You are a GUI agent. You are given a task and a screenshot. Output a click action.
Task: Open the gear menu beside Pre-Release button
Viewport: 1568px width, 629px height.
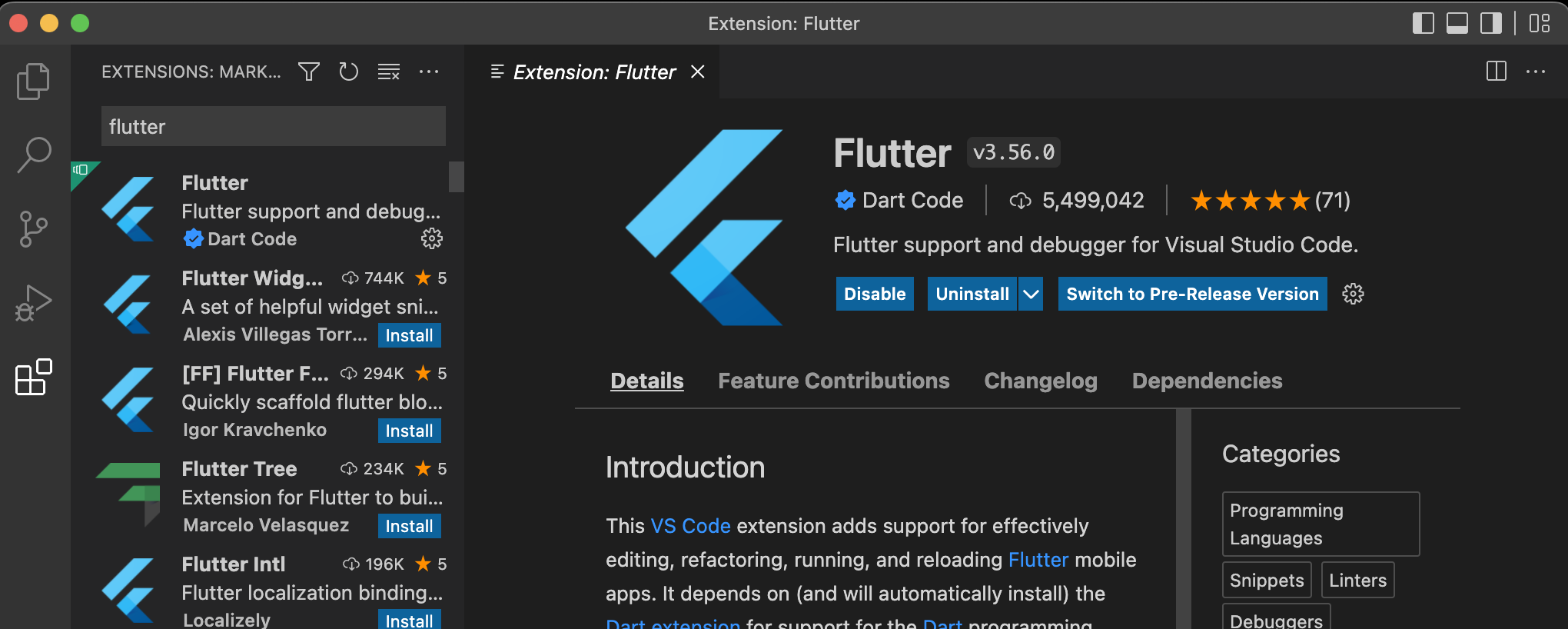1353,294
